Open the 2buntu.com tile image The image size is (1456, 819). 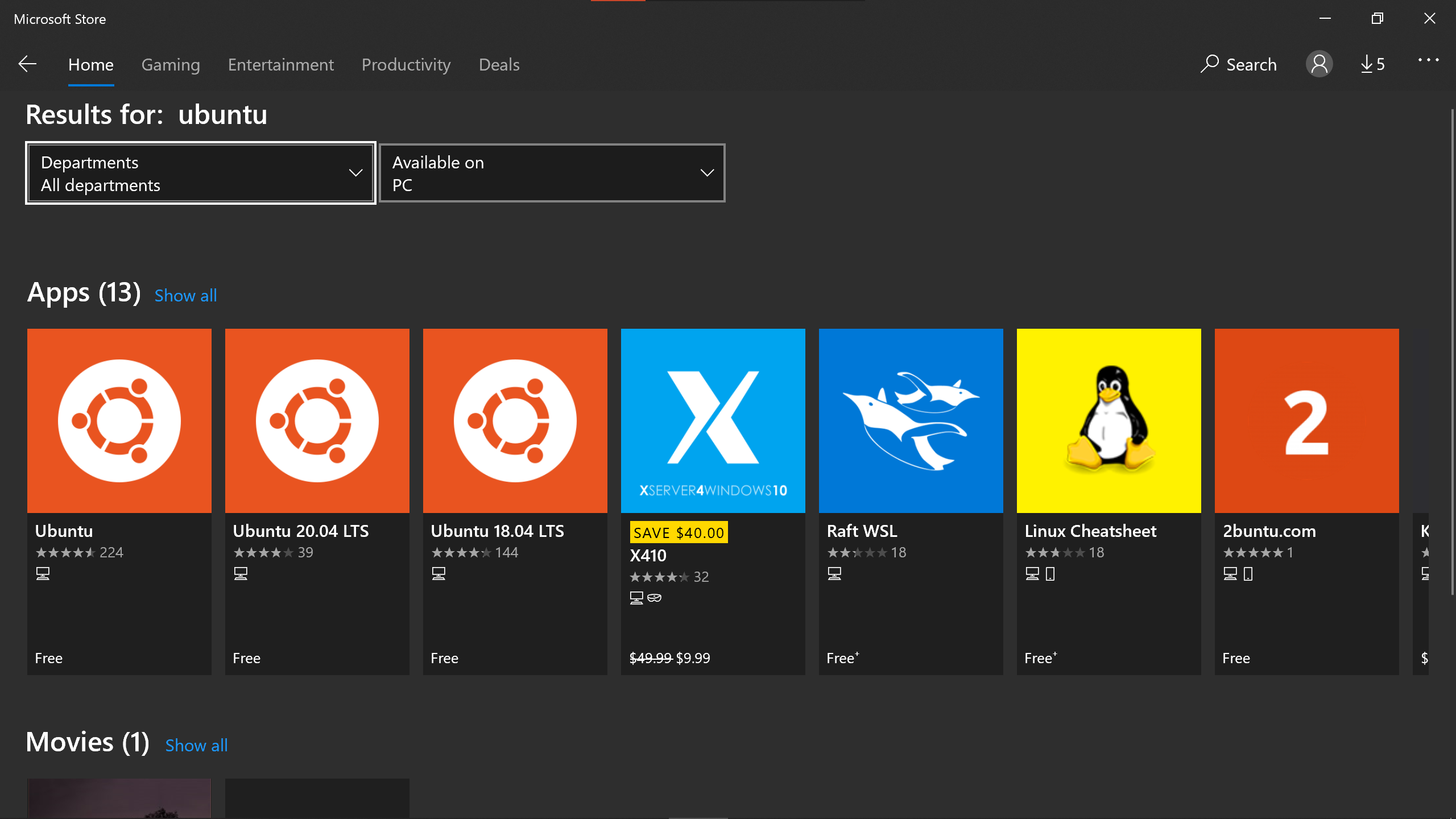pos(1307,421)
